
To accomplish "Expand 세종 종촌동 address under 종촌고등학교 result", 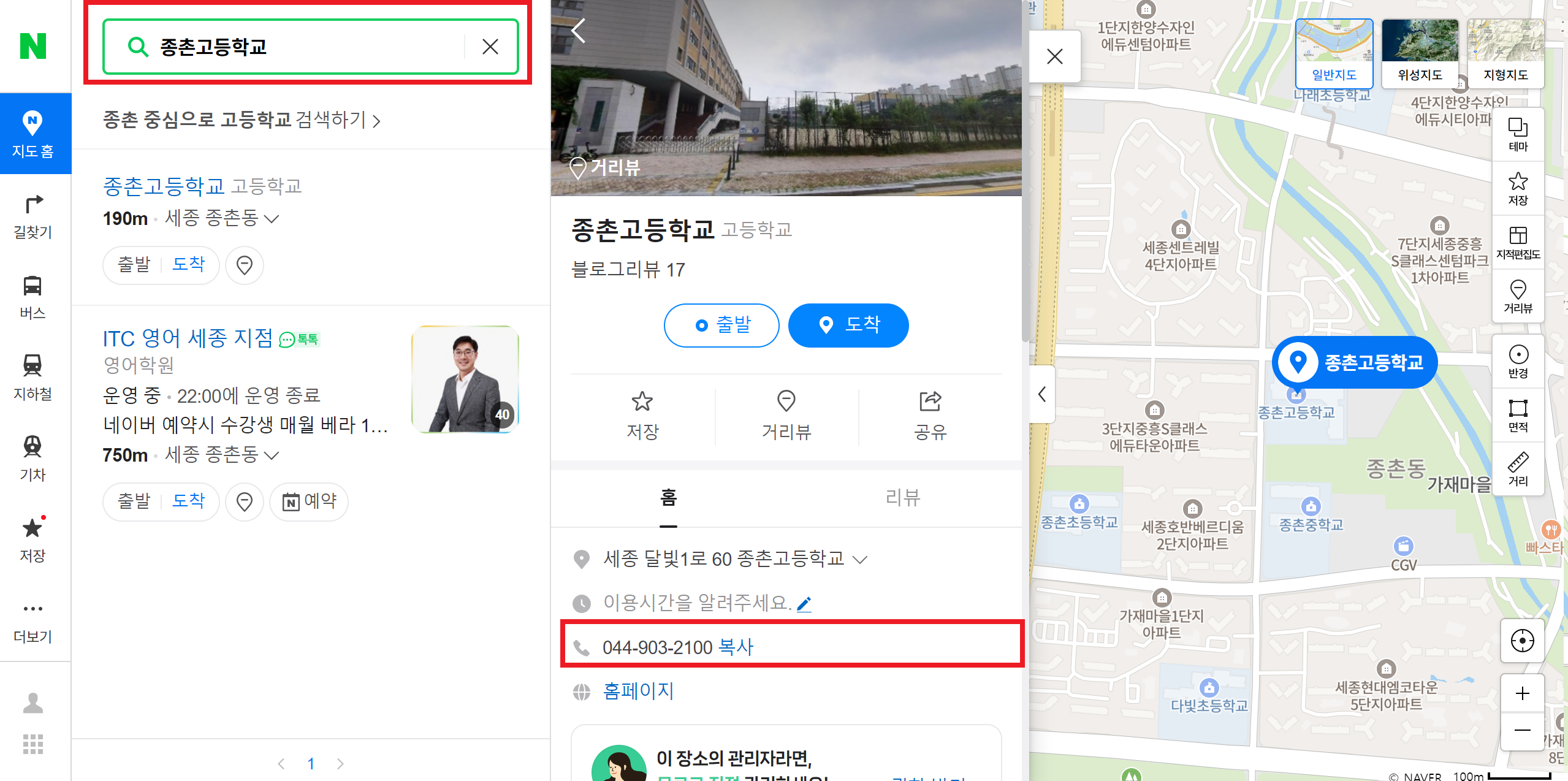I will point(272,218).
